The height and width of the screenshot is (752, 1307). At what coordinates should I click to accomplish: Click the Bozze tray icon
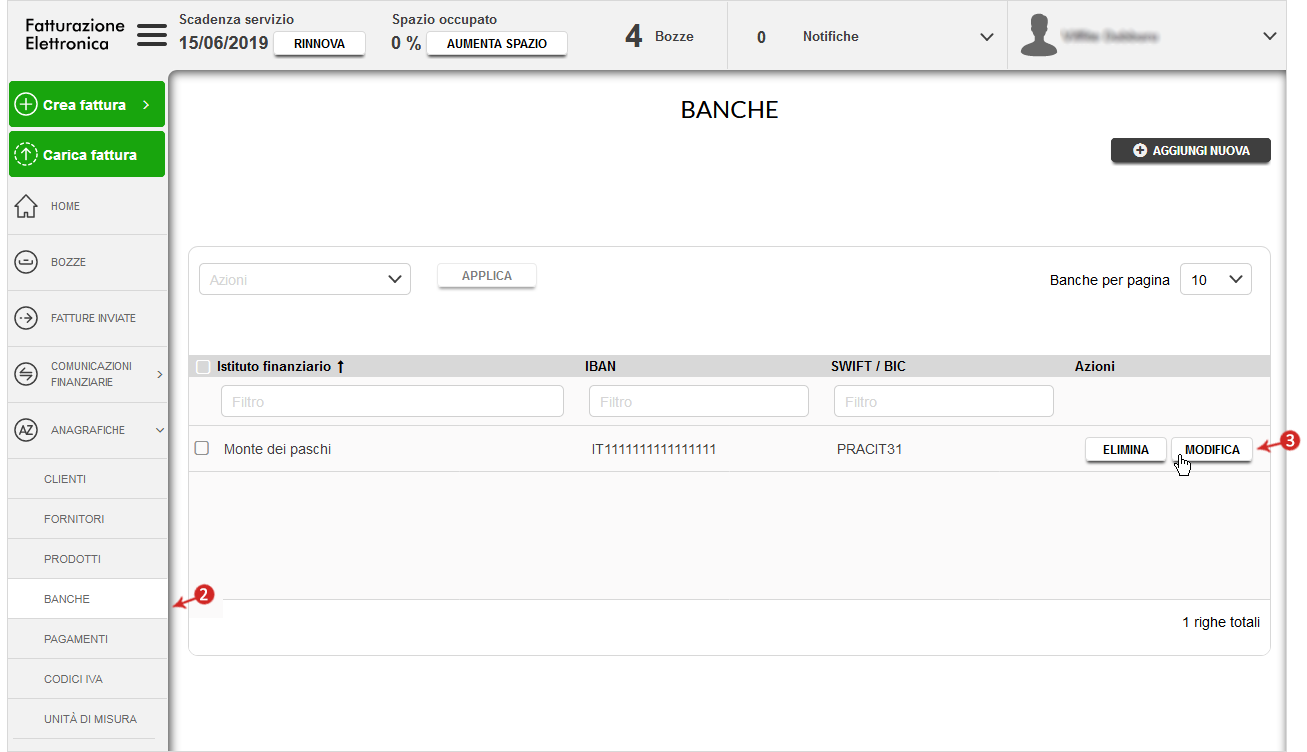26,262
